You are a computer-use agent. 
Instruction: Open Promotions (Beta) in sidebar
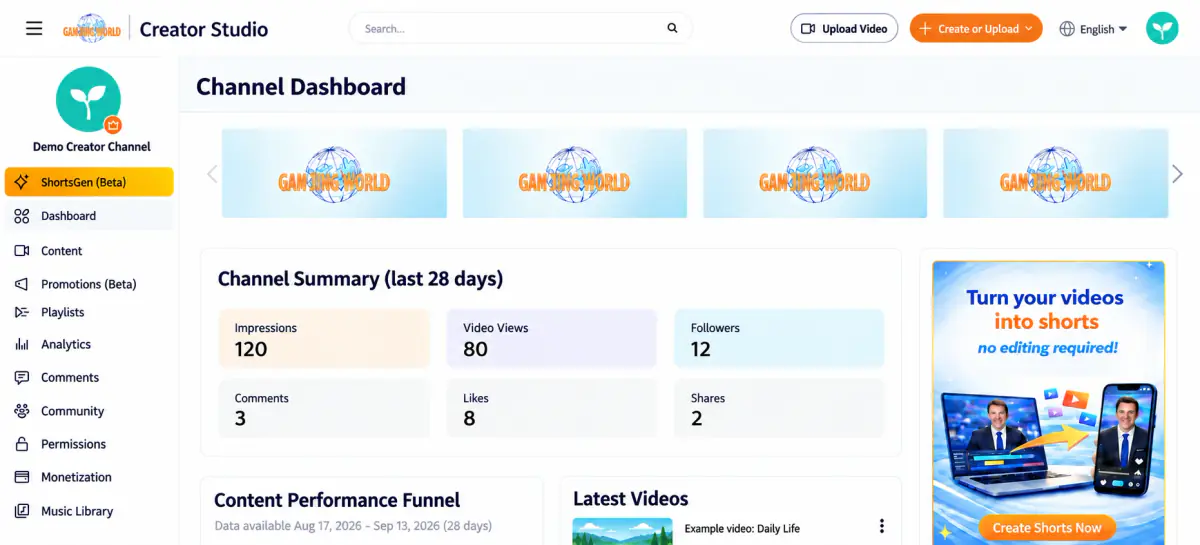click(89, 284)
